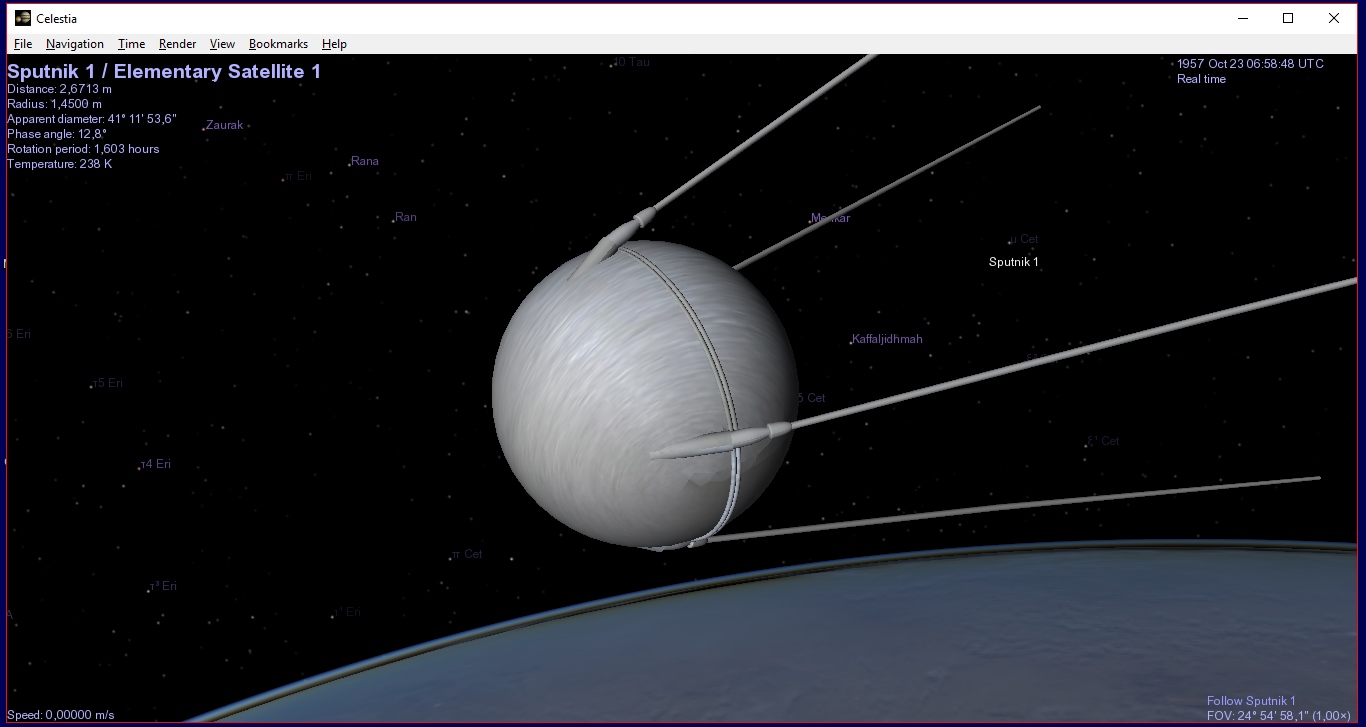This screenshot has width=1366, height=727.
Task: Click the white Sputnik 1 label
Action: pos(1014,262)
